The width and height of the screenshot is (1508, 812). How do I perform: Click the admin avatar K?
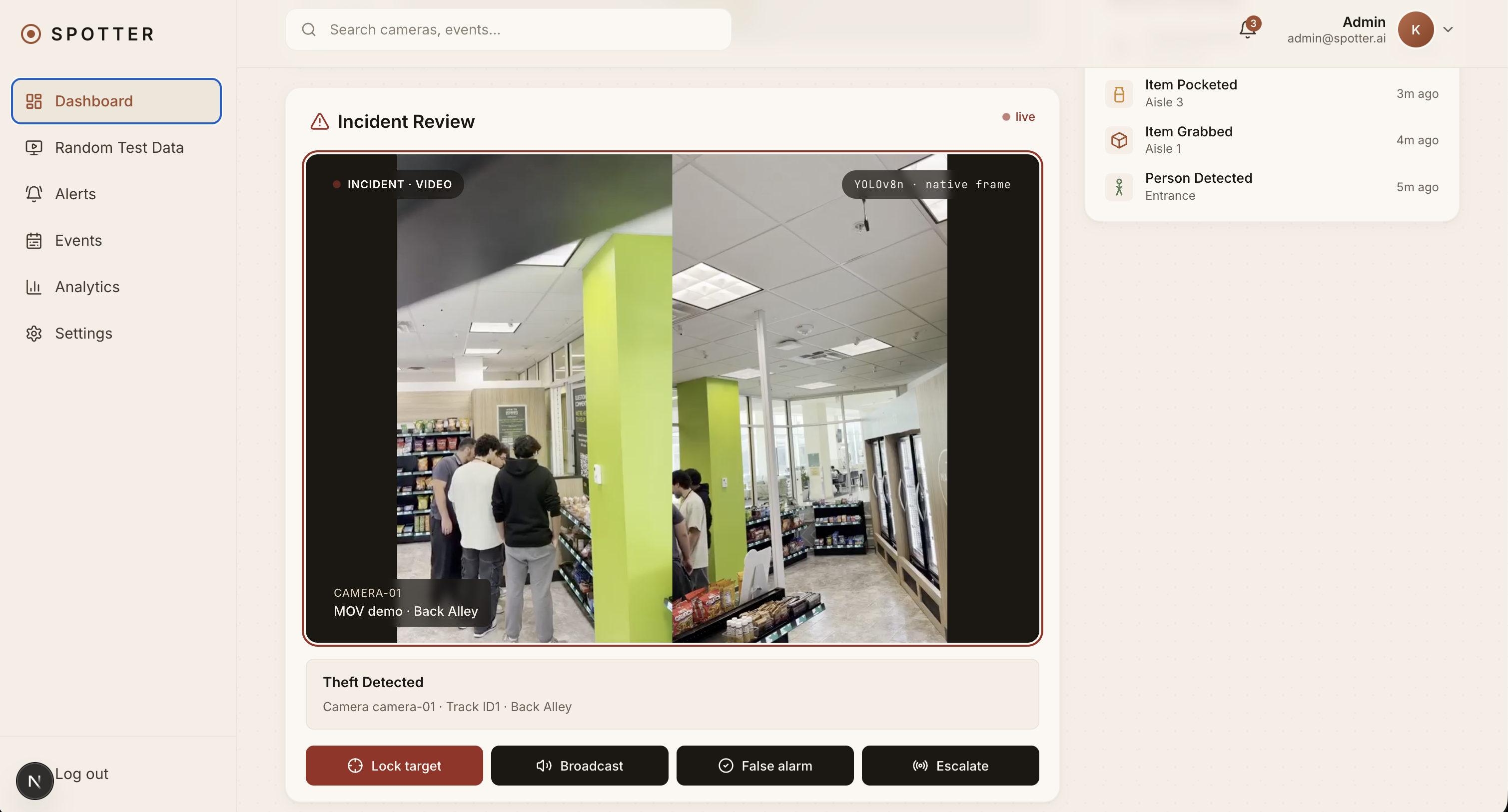1416,29
